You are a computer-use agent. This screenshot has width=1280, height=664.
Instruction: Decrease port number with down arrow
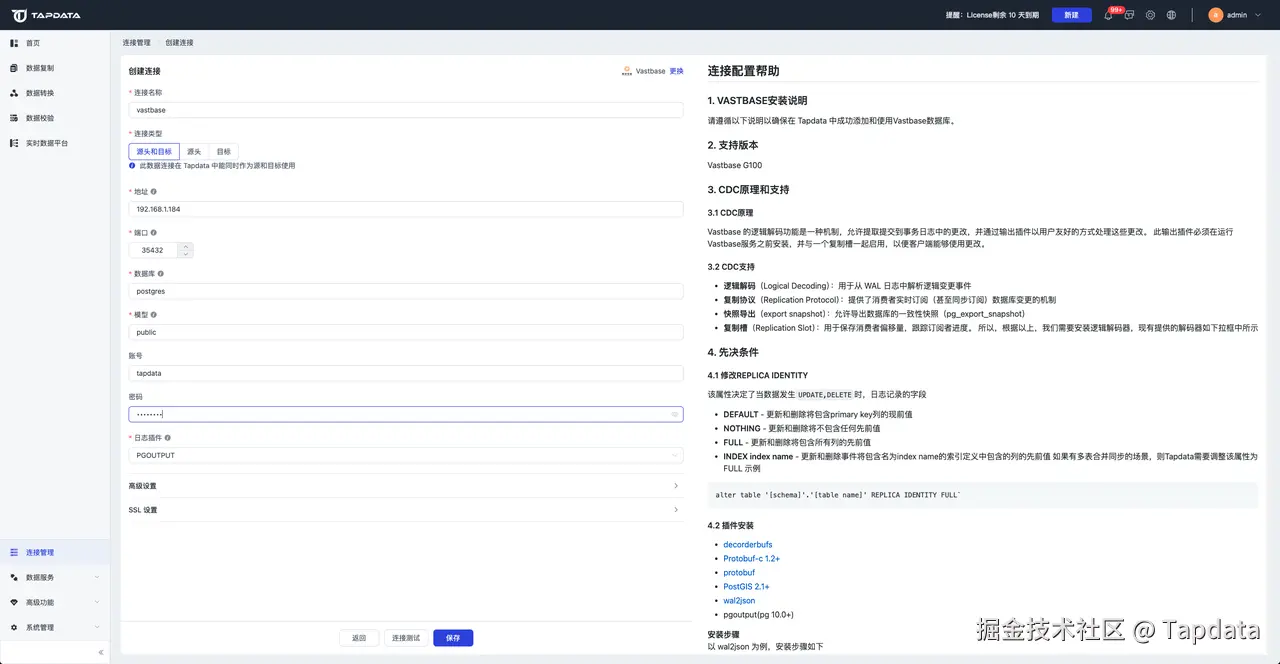click(x=186, y=254)
